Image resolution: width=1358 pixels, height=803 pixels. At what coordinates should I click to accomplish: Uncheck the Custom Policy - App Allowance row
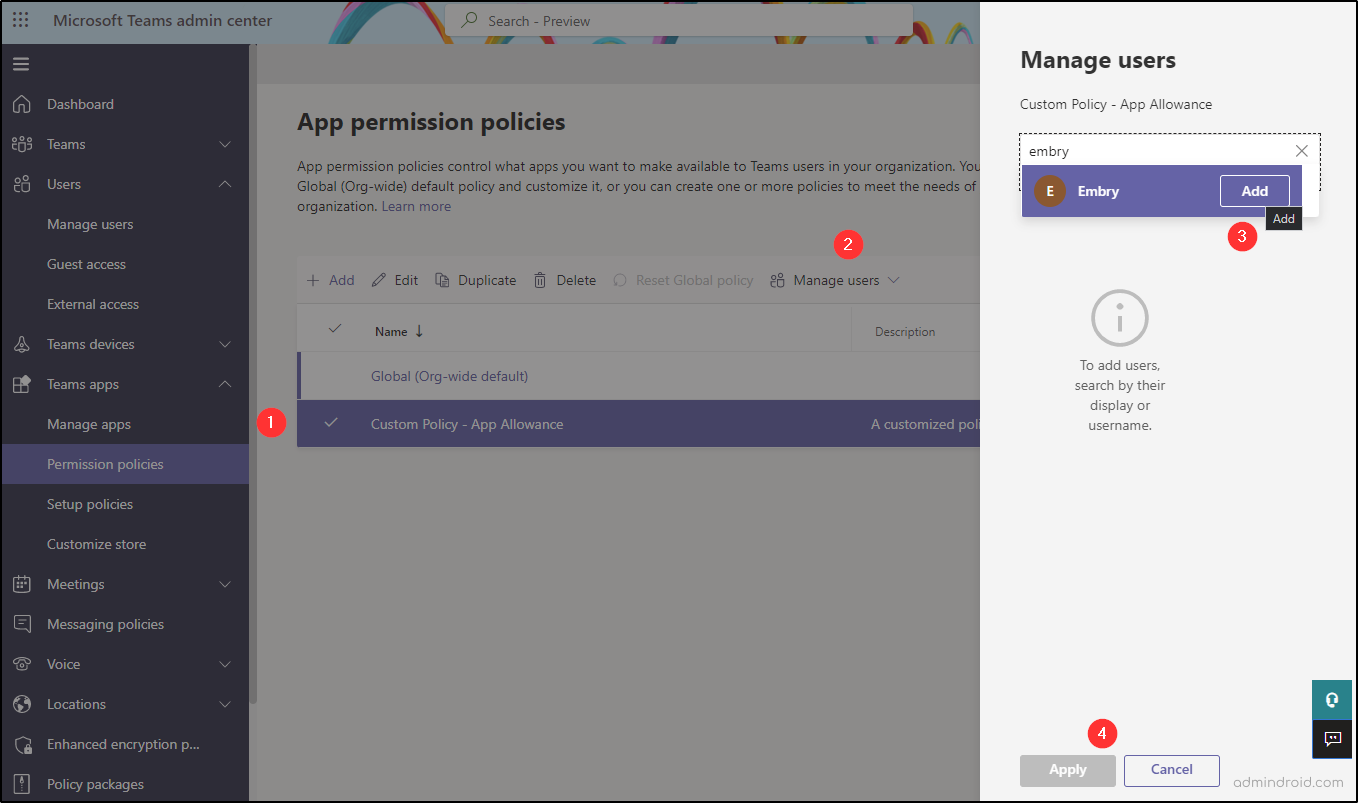[331, 424]
